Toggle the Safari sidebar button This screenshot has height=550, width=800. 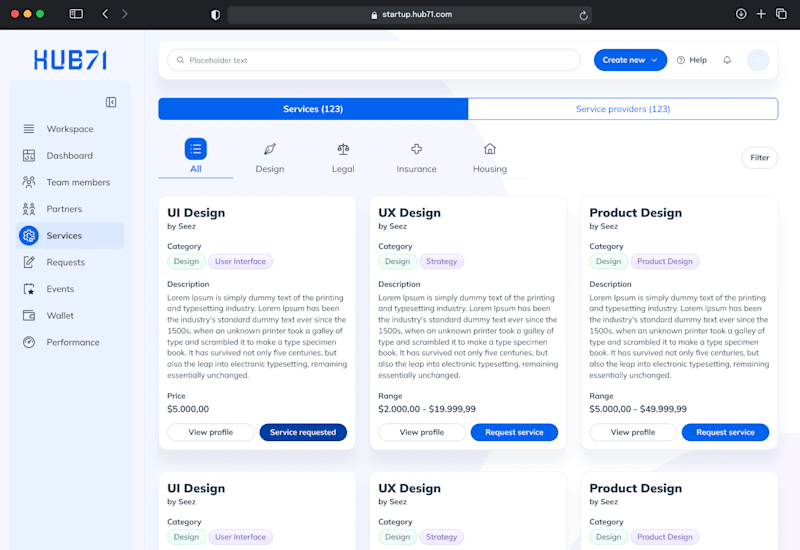76,14
